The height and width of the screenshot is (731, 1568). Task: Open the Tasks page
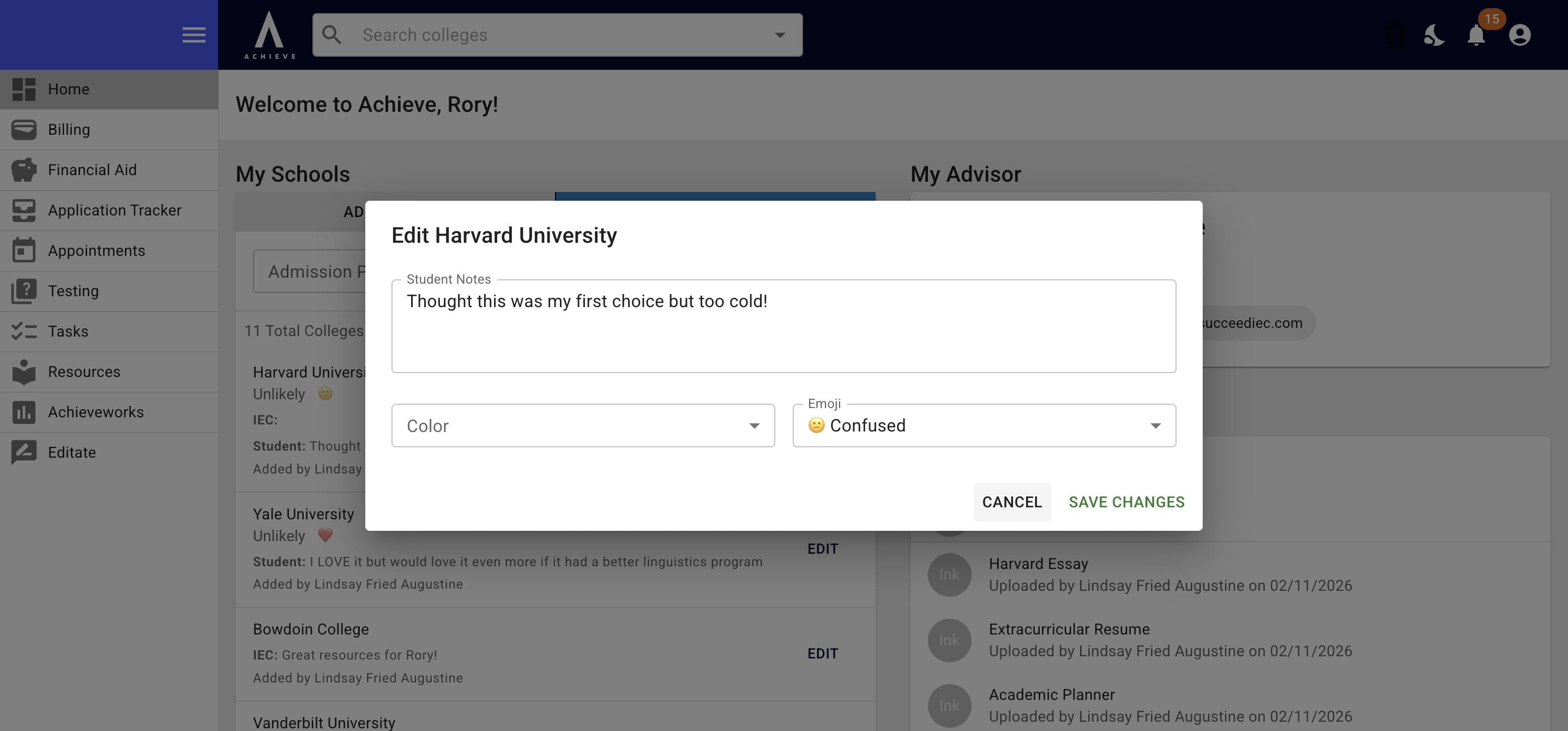(x=109, y=331)
